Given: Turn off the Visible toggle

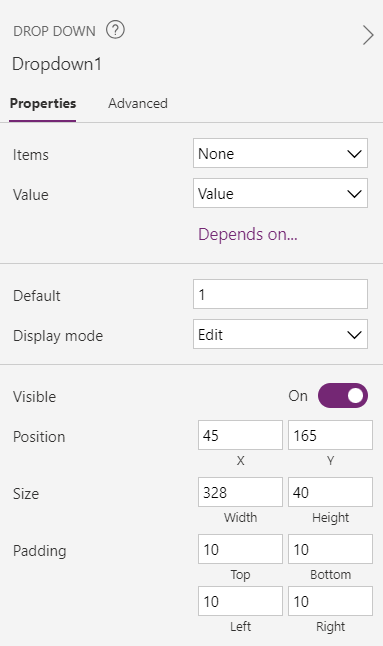Looking at the screenshot, I should 343,396.
